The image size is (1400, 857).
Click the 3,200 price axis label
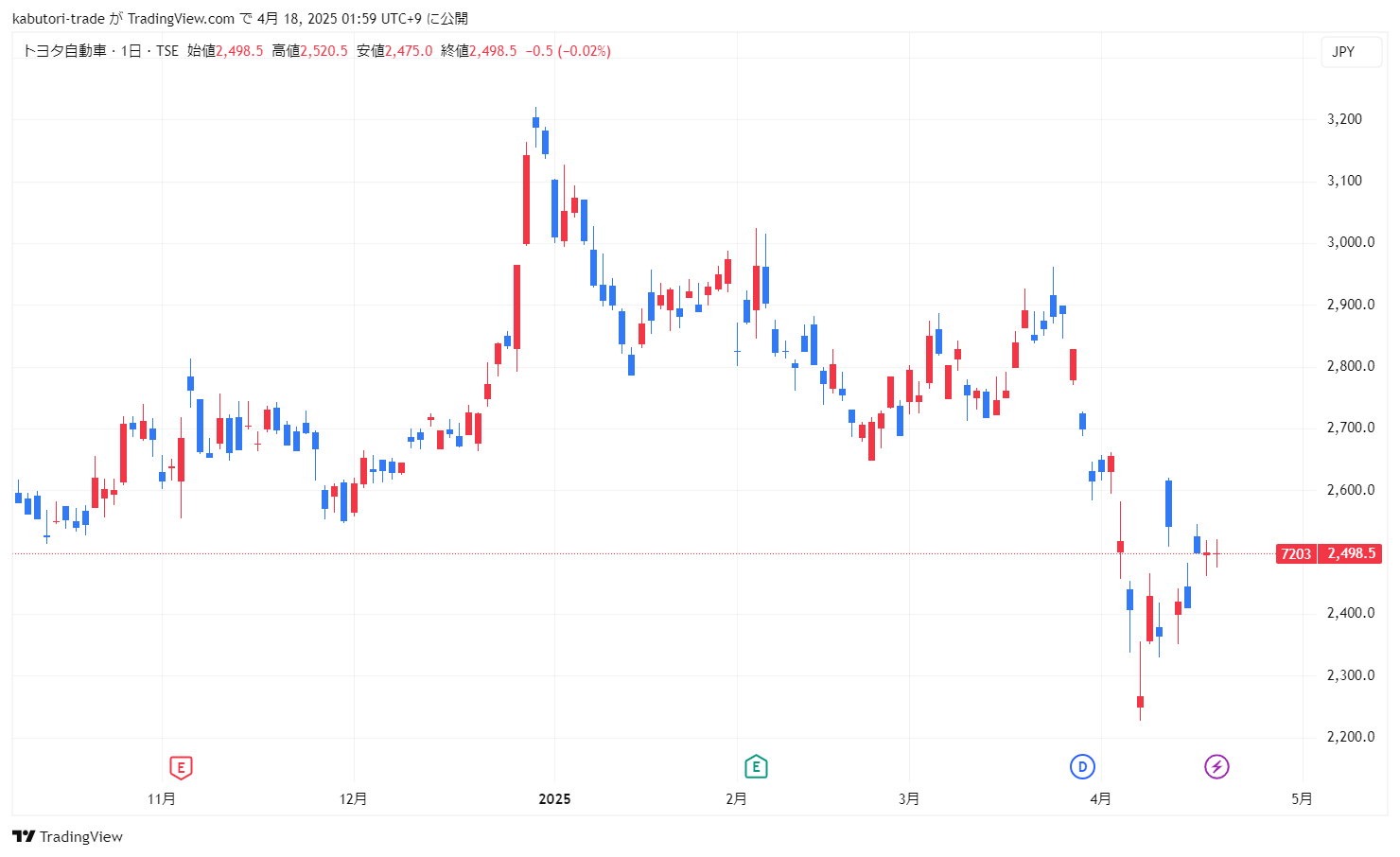tap(1345, 119)
